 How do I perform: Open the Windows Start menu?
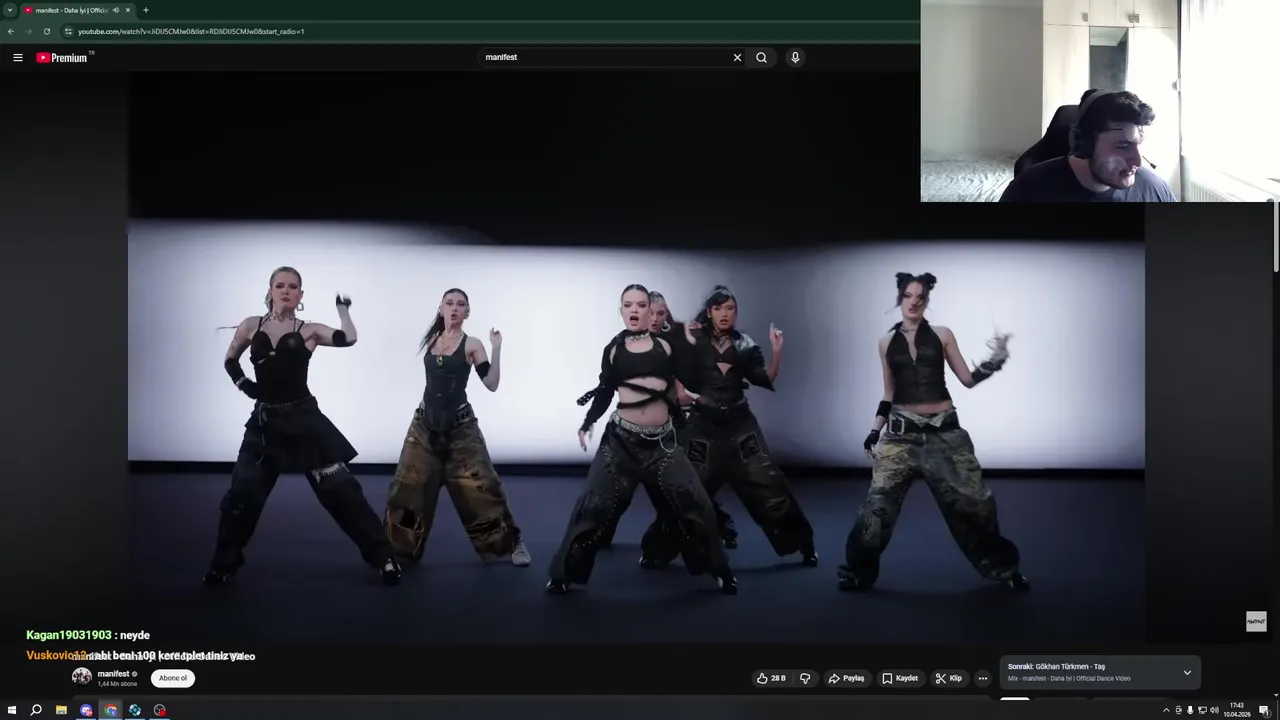12,710
